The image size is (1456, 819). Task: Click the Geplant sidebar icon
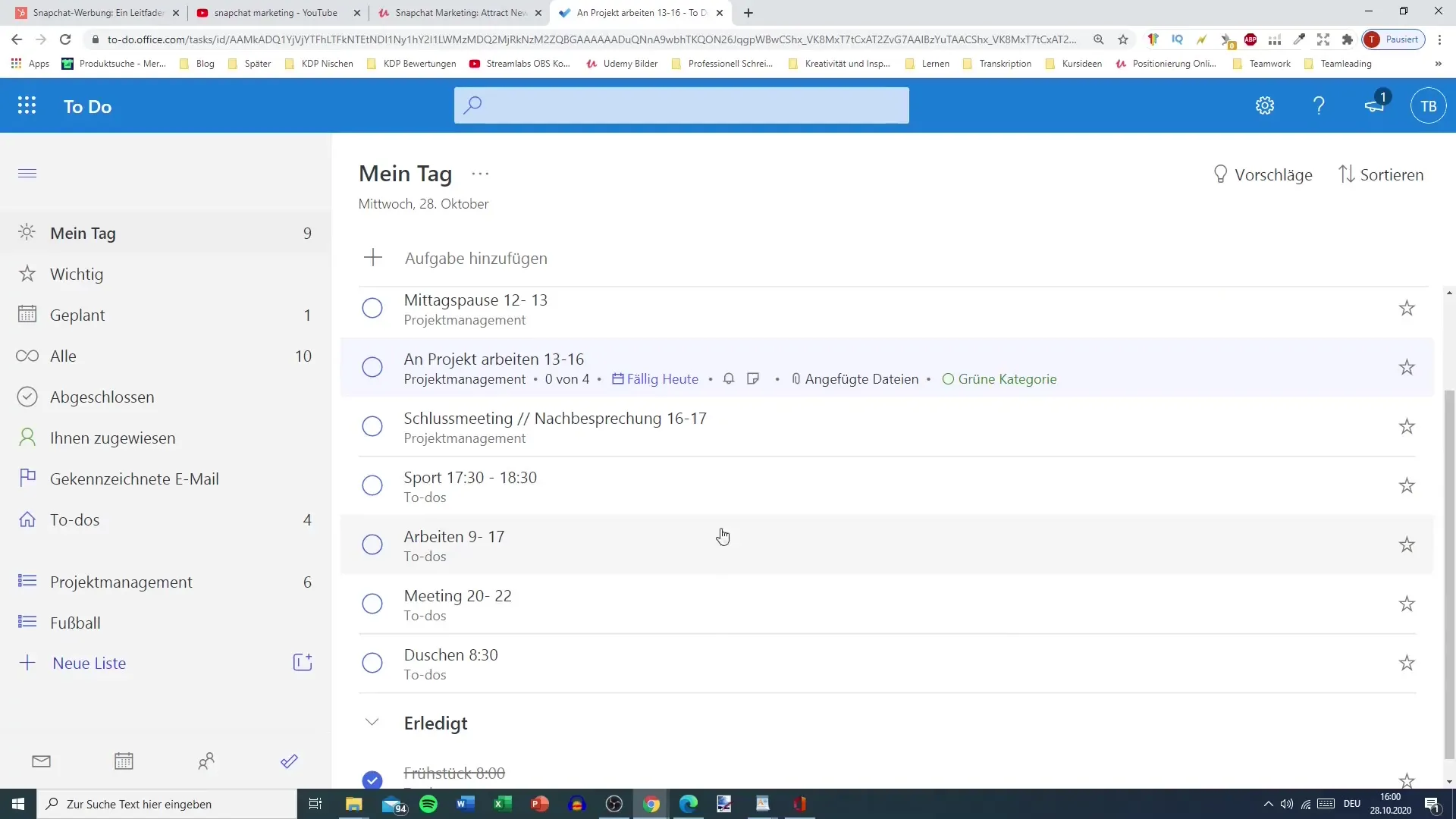pyautogui.click(x=26, y=314)
